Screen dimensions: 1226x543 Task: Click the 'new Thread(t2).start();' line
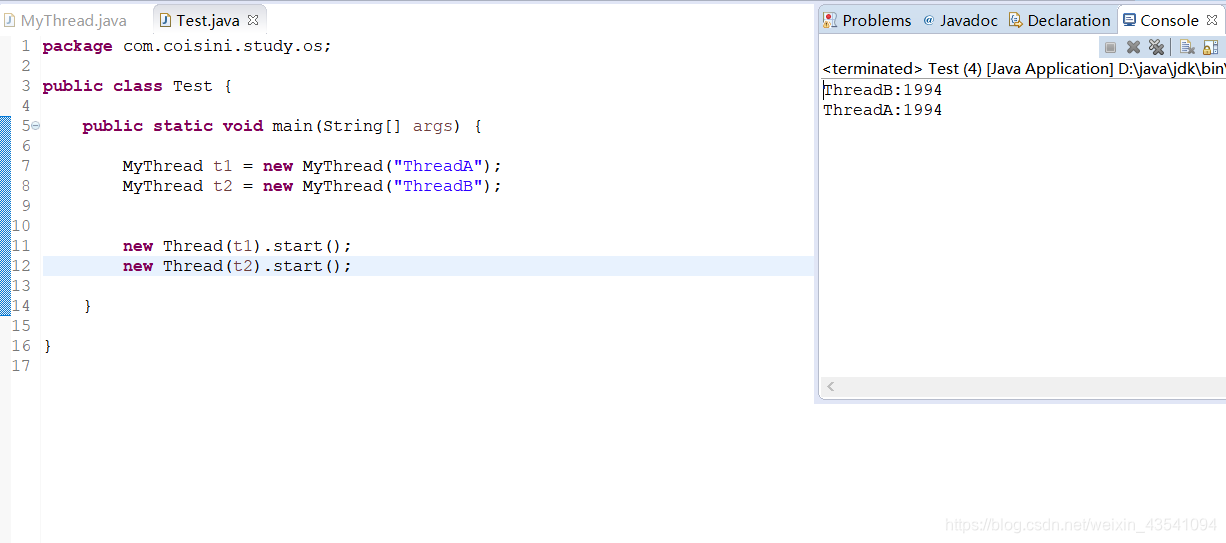coord(238,266)
